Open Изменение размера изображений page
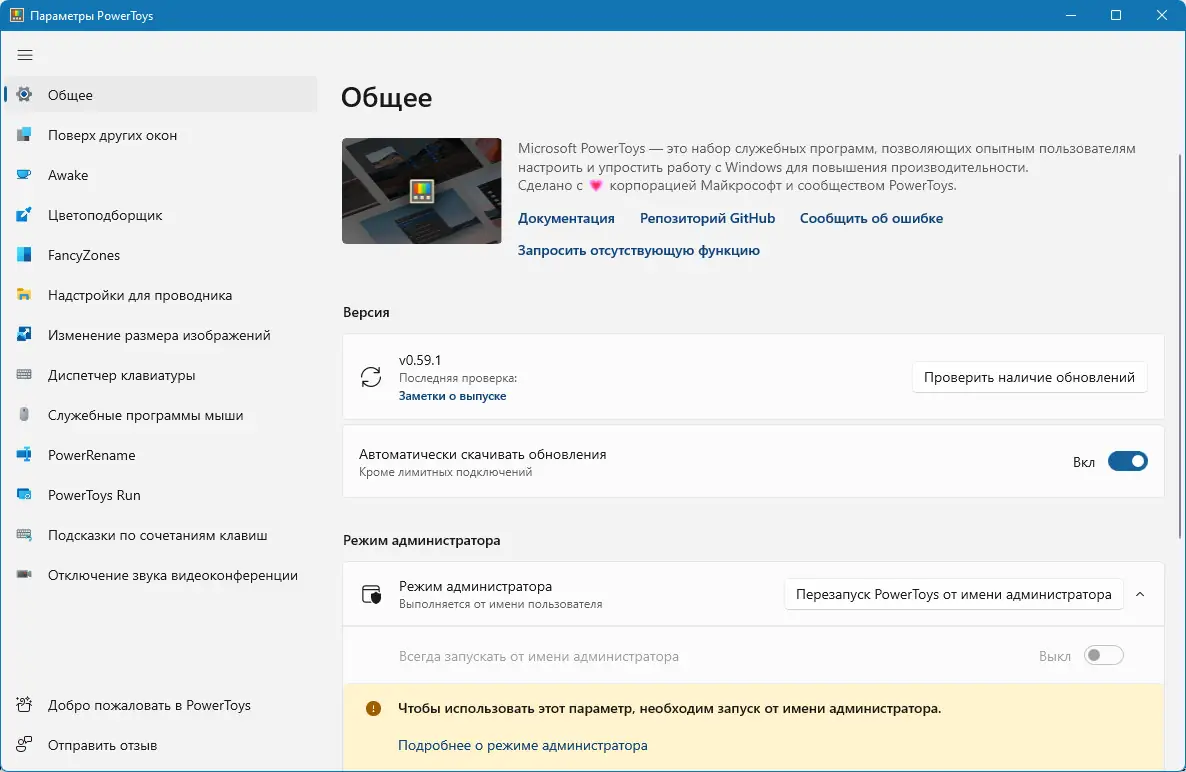Screen dimensions: 1186x772 (x=160, y=335)
